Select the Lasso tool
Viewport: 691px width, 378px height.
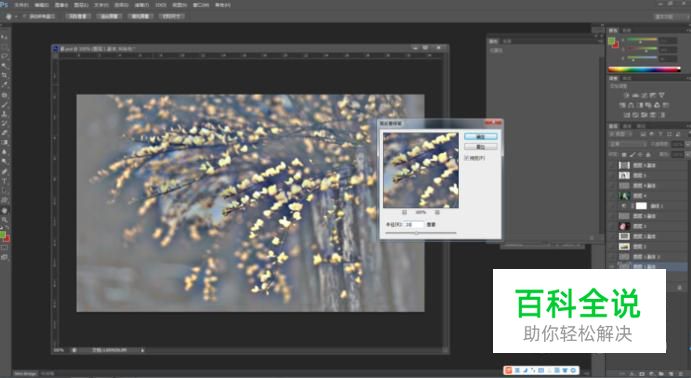click(x=4, y=56)
